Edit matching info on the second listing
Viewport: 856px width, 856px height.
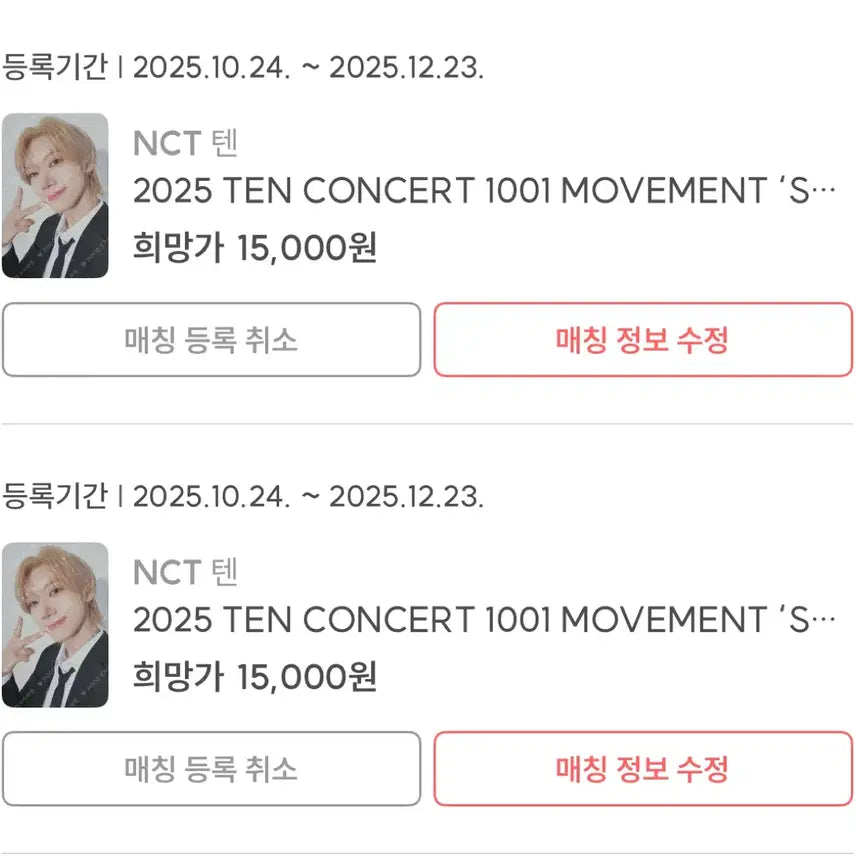click(642, 769)
